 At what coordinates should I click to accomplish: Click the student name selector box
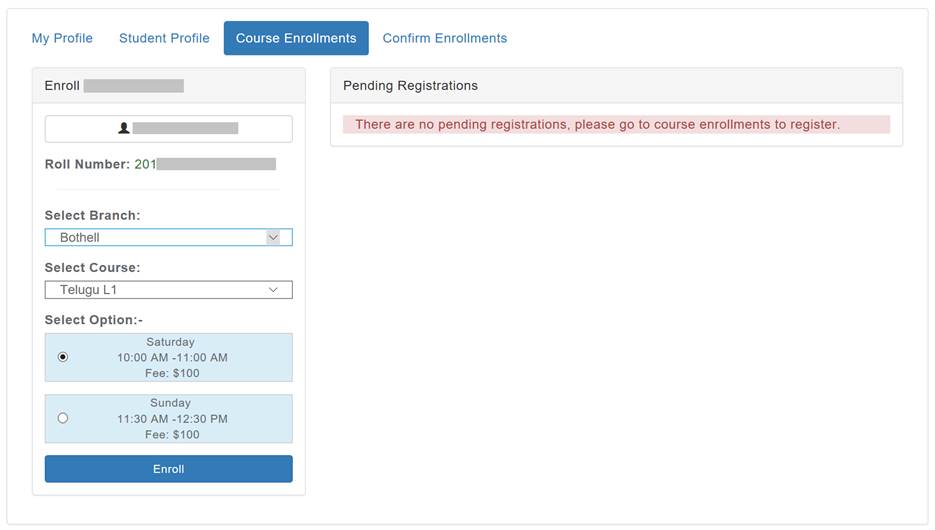pyautogui.click(x=169, y=129)
